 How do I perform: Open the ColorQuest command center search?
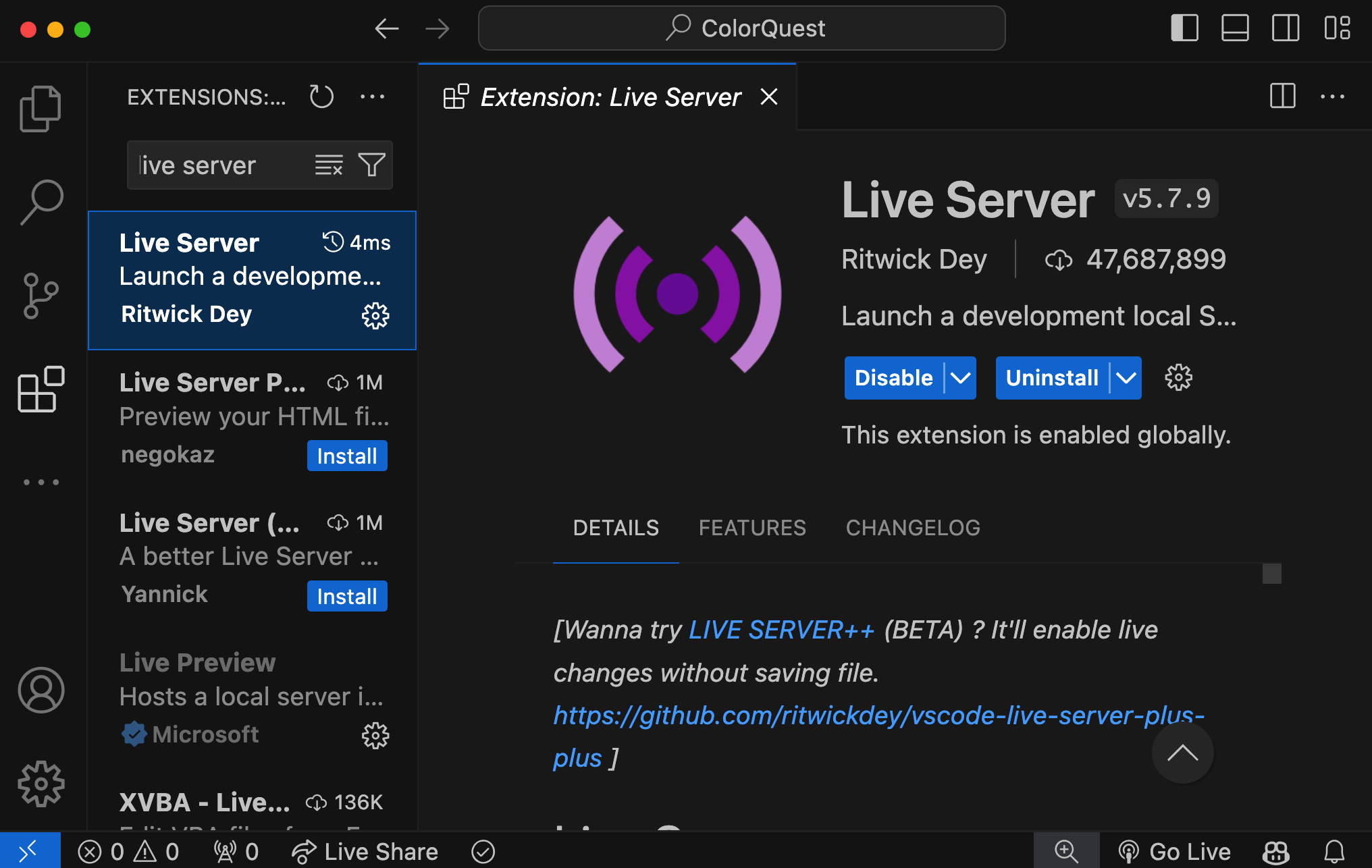click(x=741, y=28)
